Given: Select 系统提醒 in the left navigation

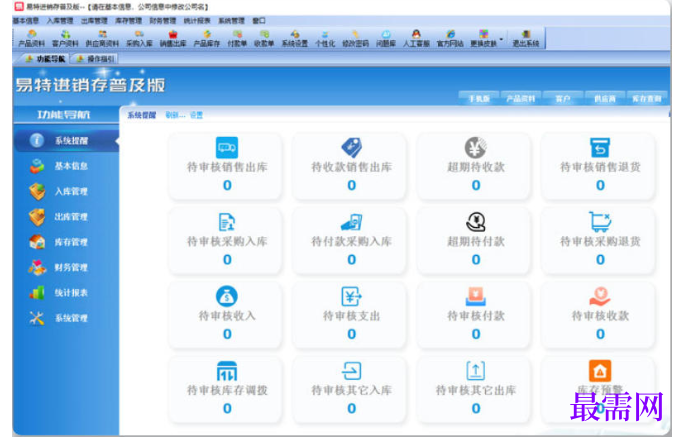Looking at the screenshot, I should tap(67, 140).
